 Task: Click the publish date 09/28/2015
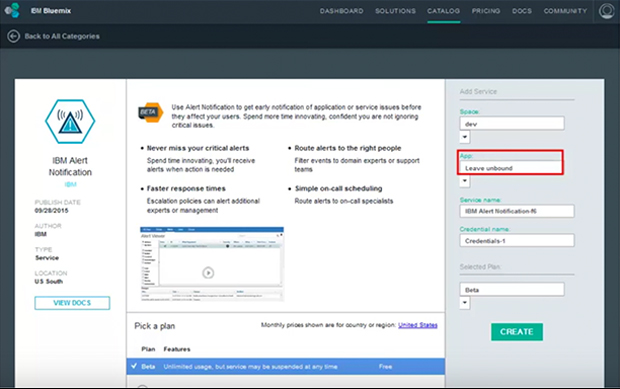click(51, 211)
